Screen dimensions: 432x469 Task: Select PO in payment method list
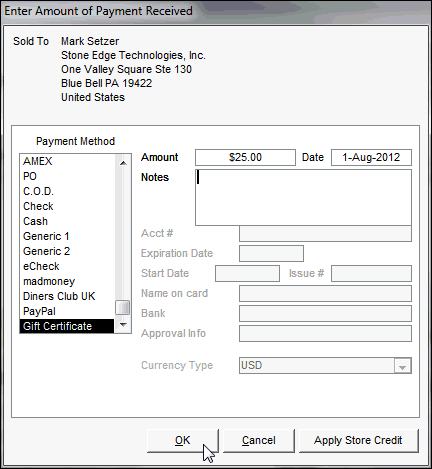pos(67,176)
